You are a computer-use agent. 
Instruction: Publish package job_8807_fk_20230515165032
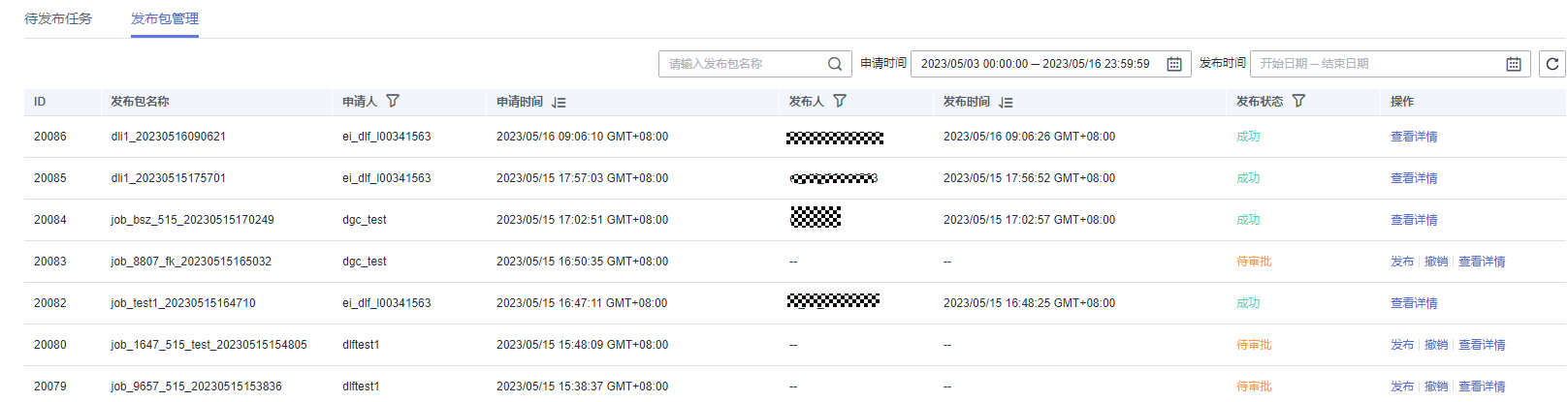pos(1401,262)
